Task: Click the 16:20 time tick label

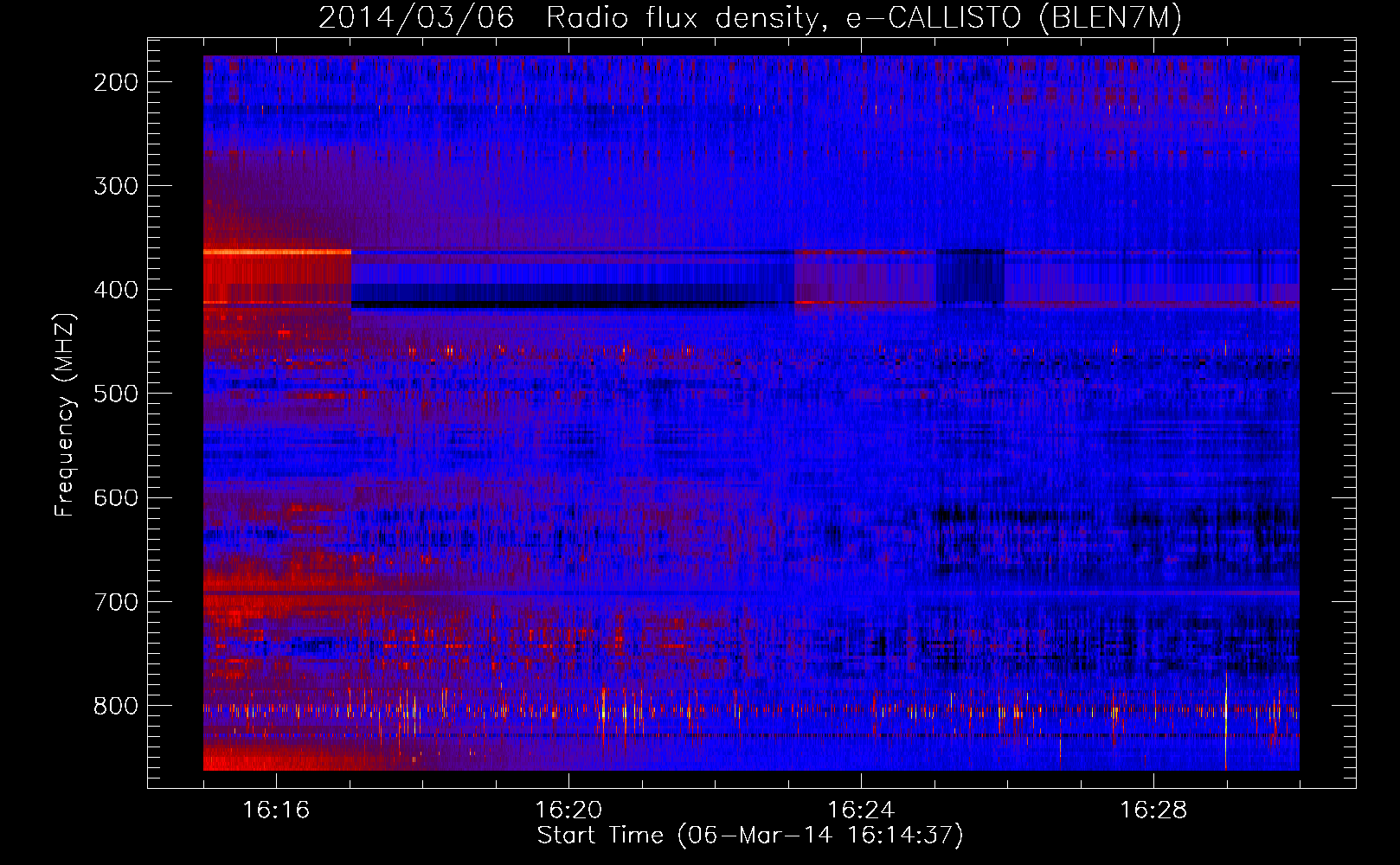Action: [x=568, y=811]
